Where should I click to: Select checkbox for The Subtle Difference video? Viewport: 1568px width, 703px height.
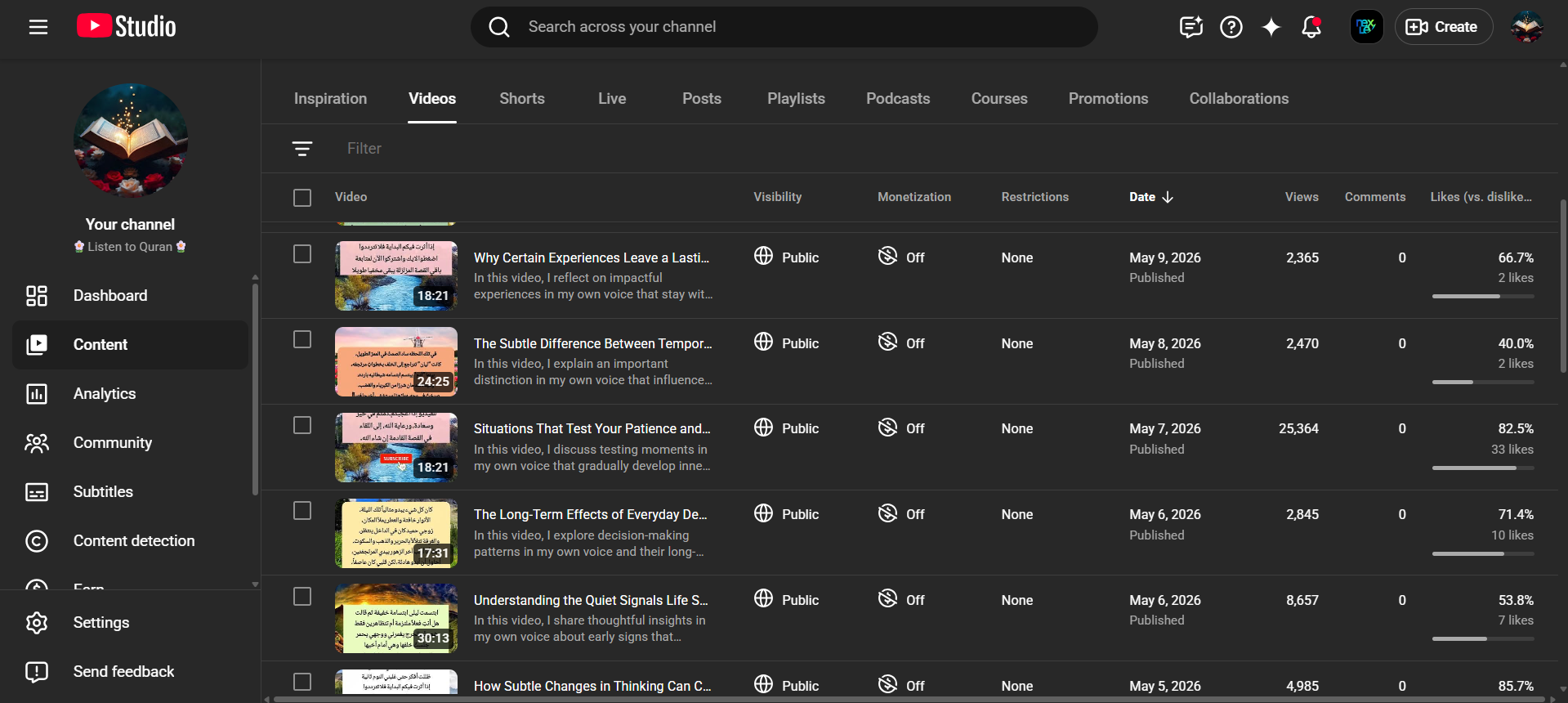[302, 339]
